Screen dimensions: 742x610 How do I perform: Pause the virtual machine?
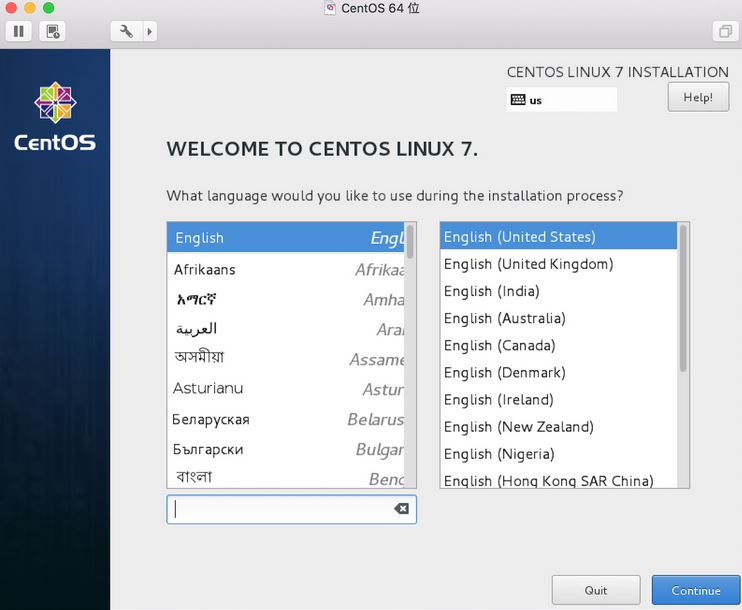18,31
